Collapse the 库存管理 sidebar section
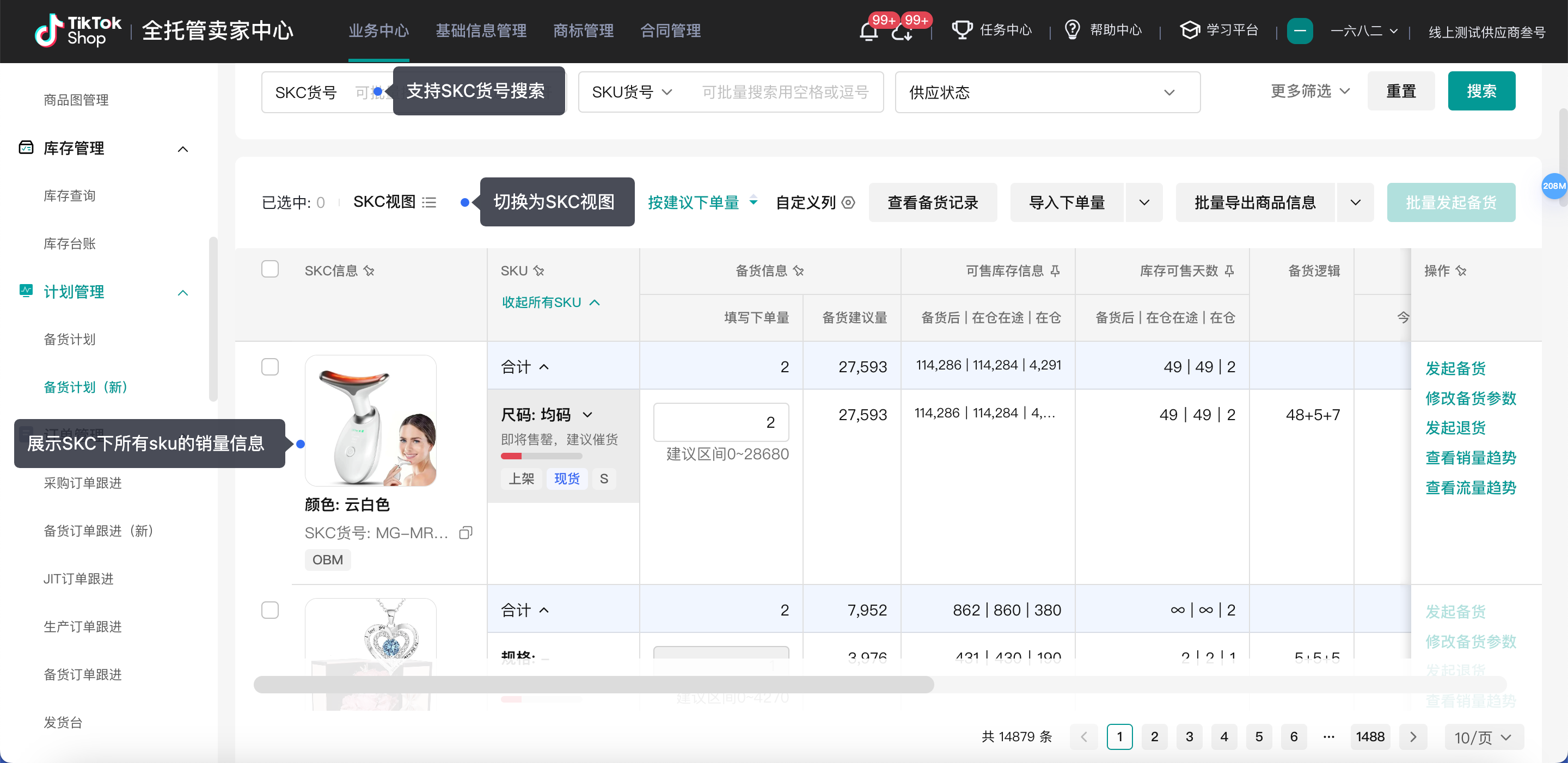 tap(182, 149)
